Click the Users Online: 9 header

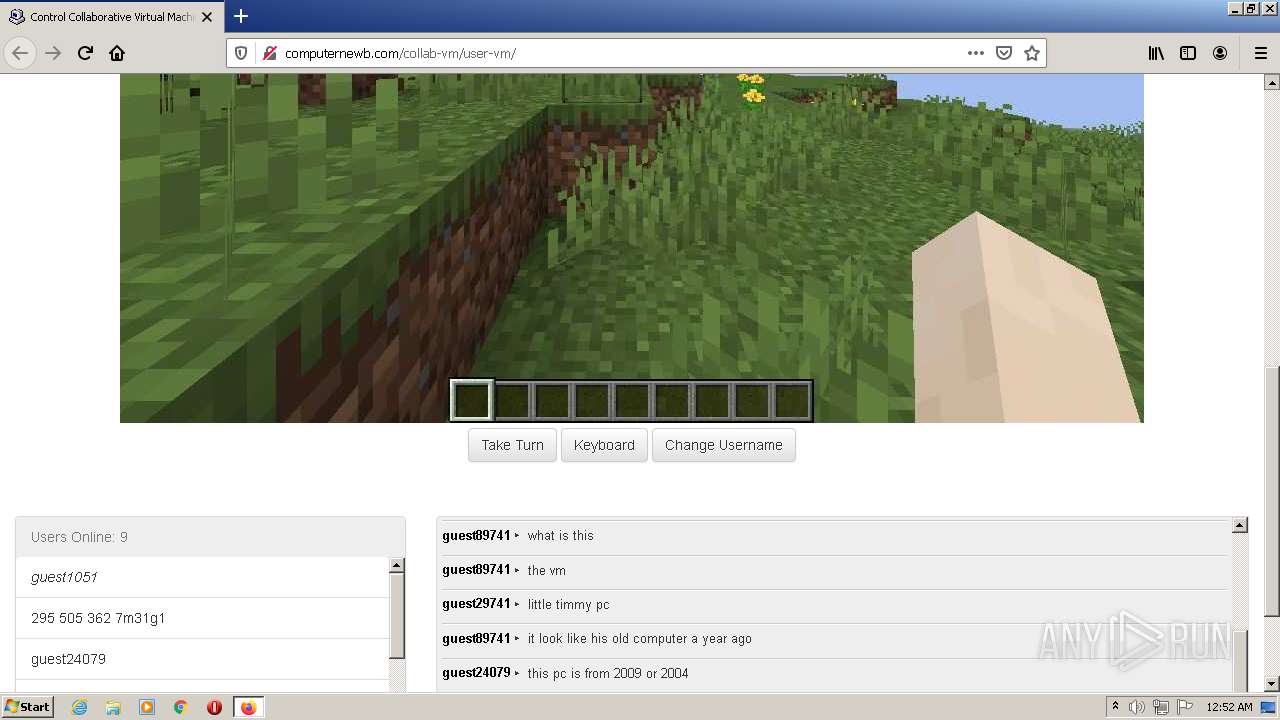210,537
